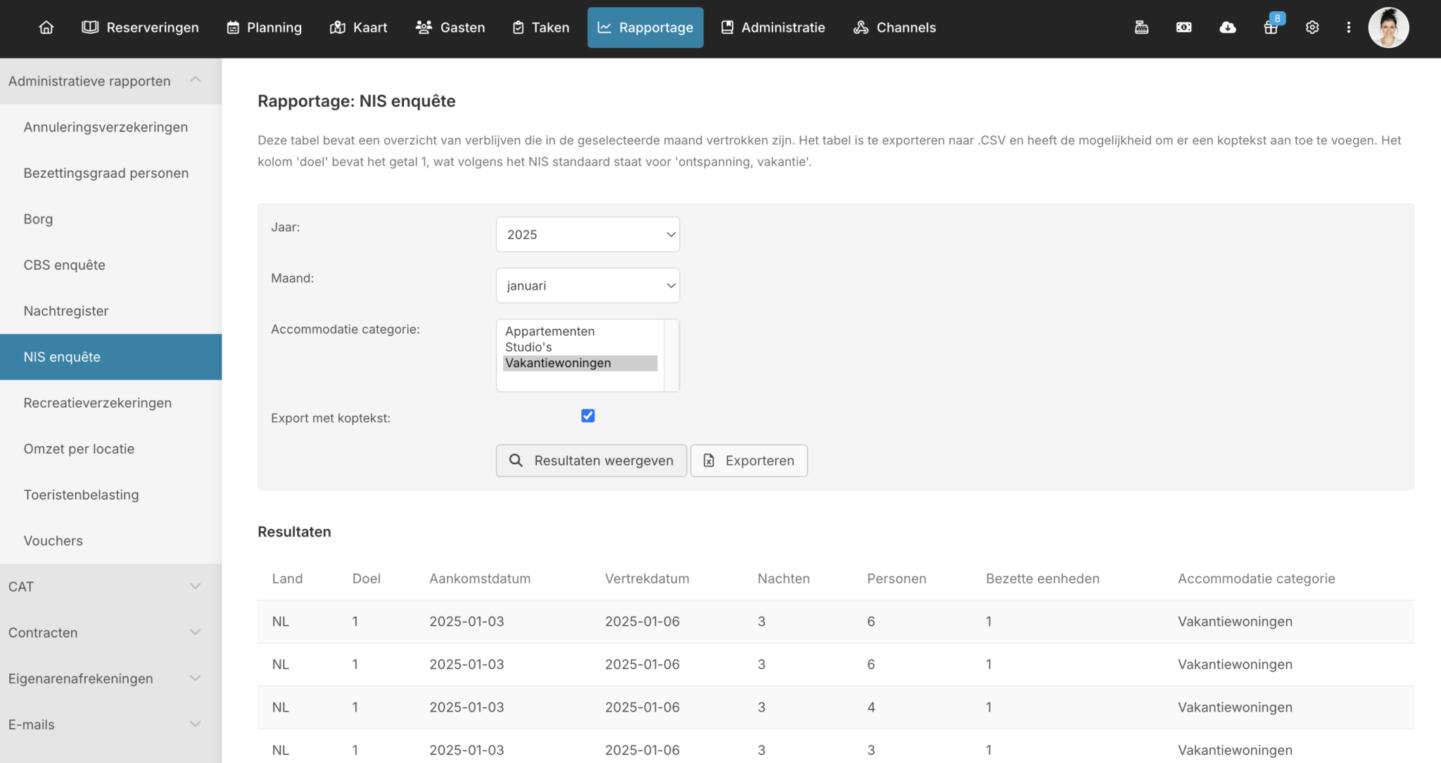Open the Maand dropdown showing januari
The width and height of the screenshot is (1441, 763).
(x=587, y=286)
